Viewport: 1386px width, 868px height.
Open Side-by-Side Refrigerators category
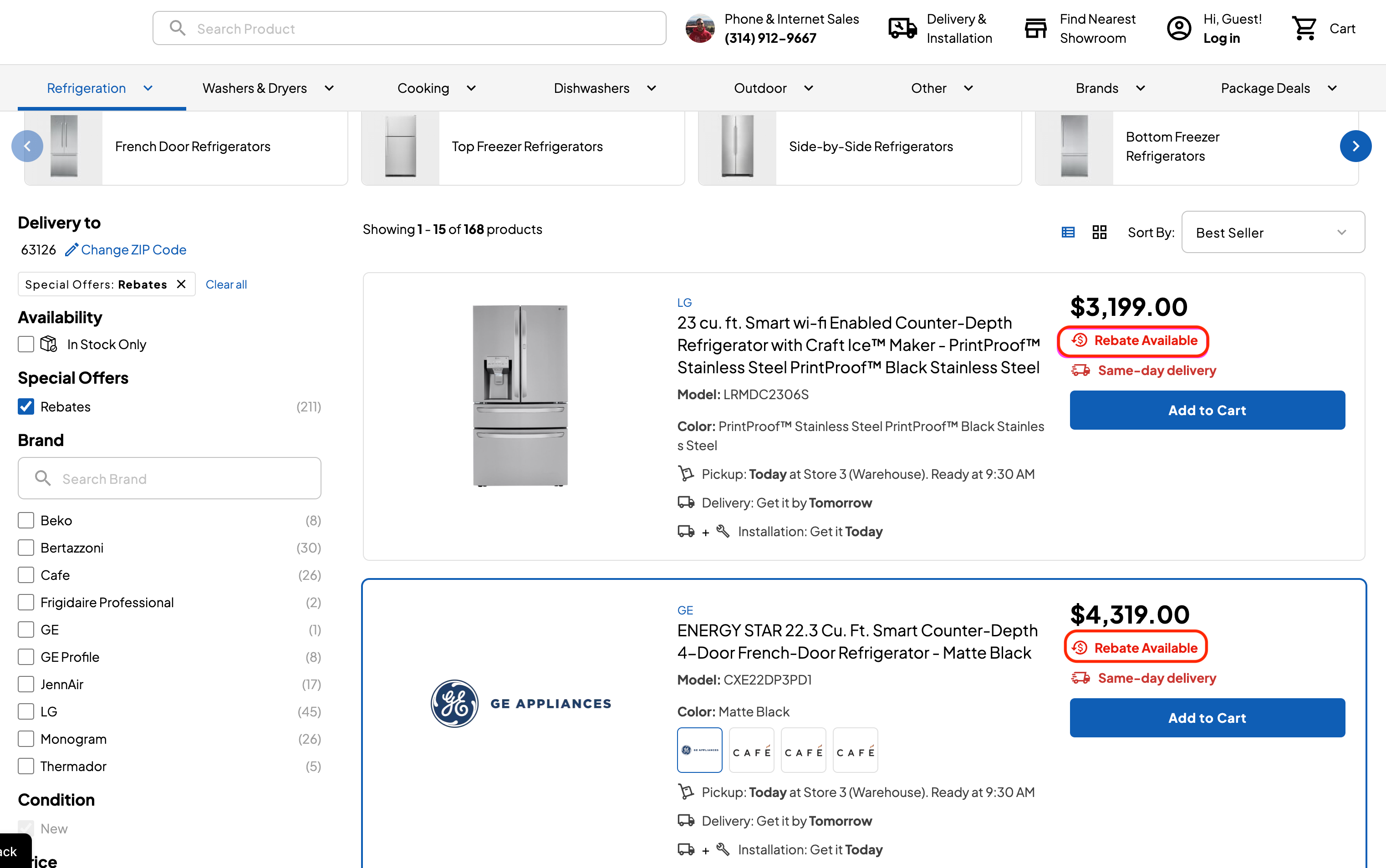860,147
